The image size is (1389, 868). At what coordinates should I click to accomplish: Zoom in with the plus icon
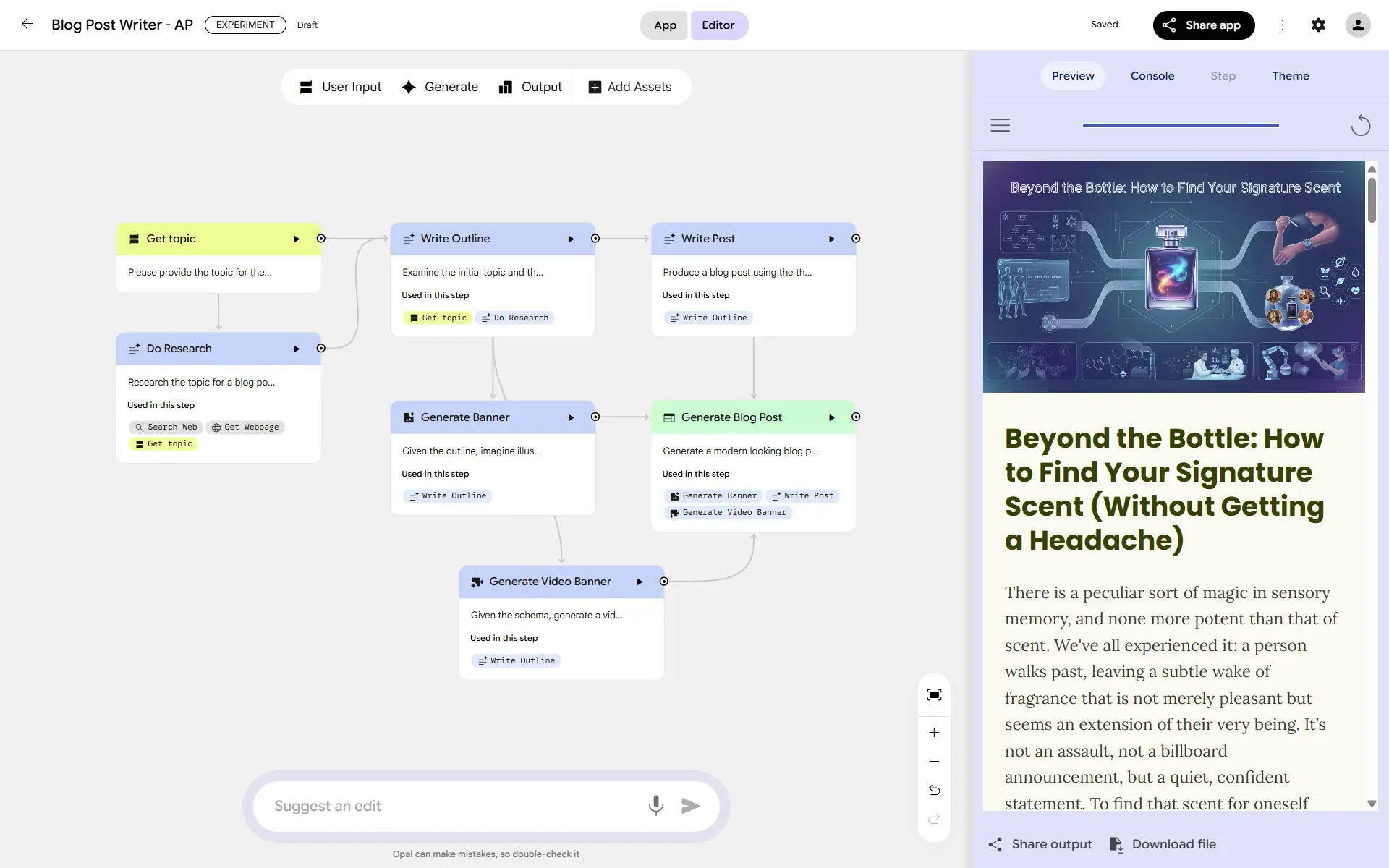934,733
